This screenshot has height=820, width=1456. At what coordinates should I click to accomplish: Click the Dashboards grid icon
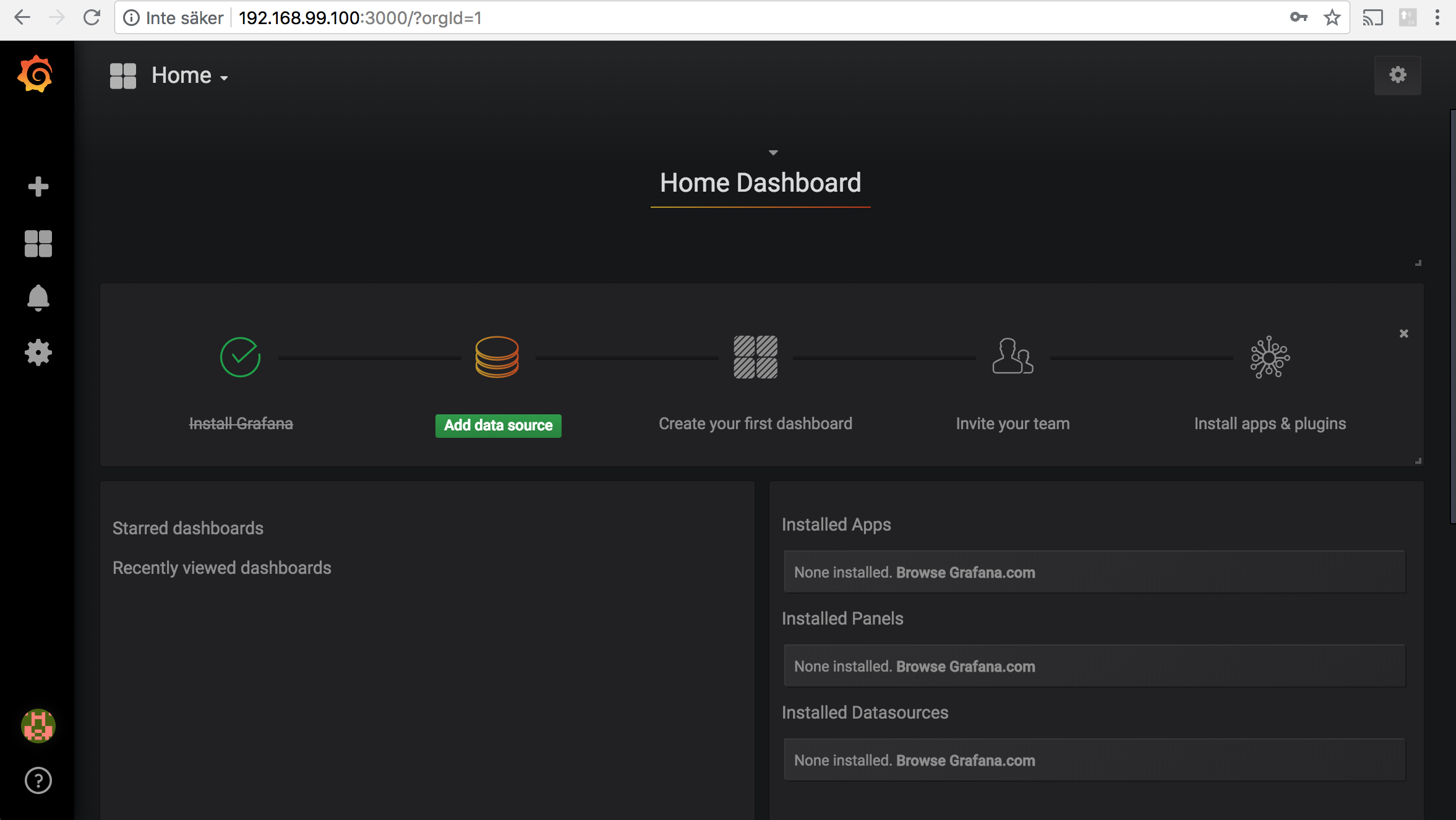(37, 243)
